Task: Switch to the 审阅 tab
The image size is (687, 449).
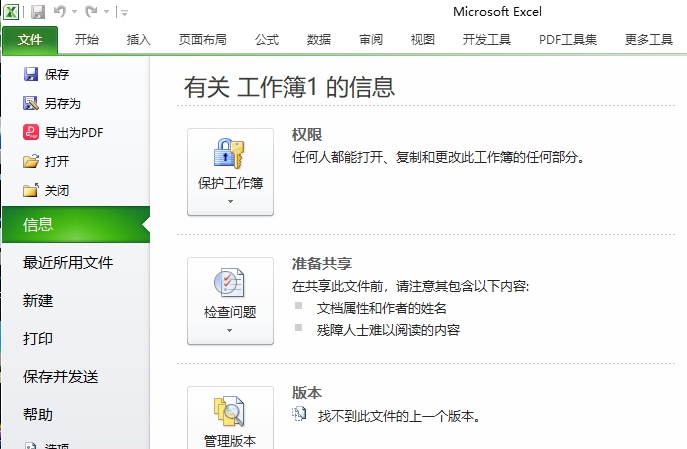Action: [371, 40]
